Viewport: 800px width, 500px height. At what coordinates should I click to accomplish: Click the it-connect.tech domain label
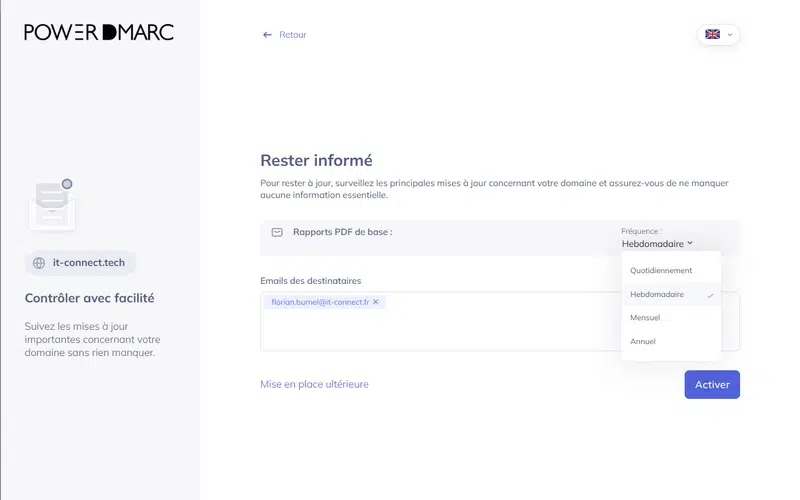91,263
